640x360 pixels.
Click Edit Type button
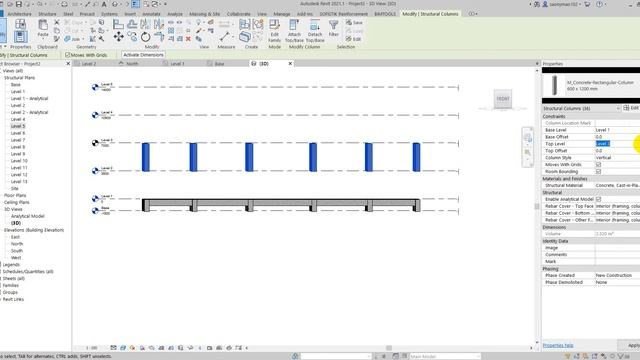pos(631,108)
